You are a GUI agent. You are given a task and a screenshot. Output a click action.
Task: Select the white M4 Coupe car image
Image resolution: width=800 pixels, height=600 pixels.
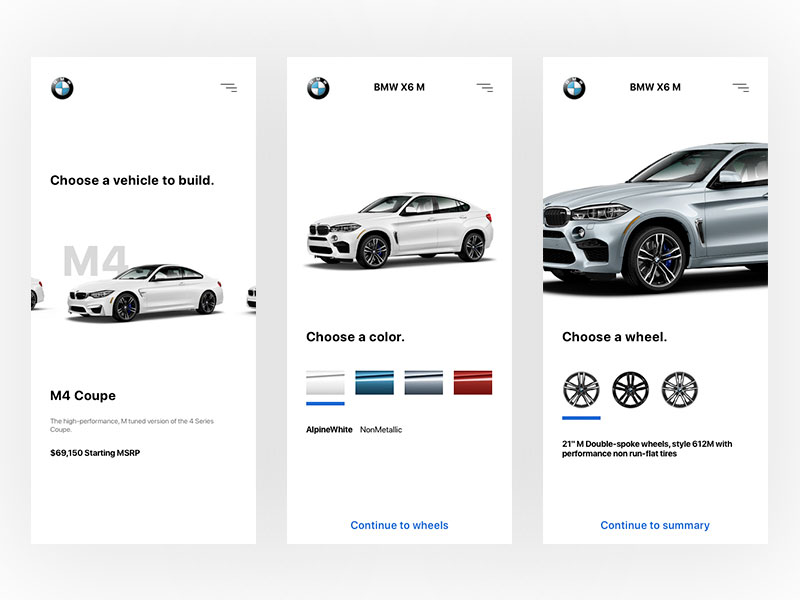tap(145, 293)
